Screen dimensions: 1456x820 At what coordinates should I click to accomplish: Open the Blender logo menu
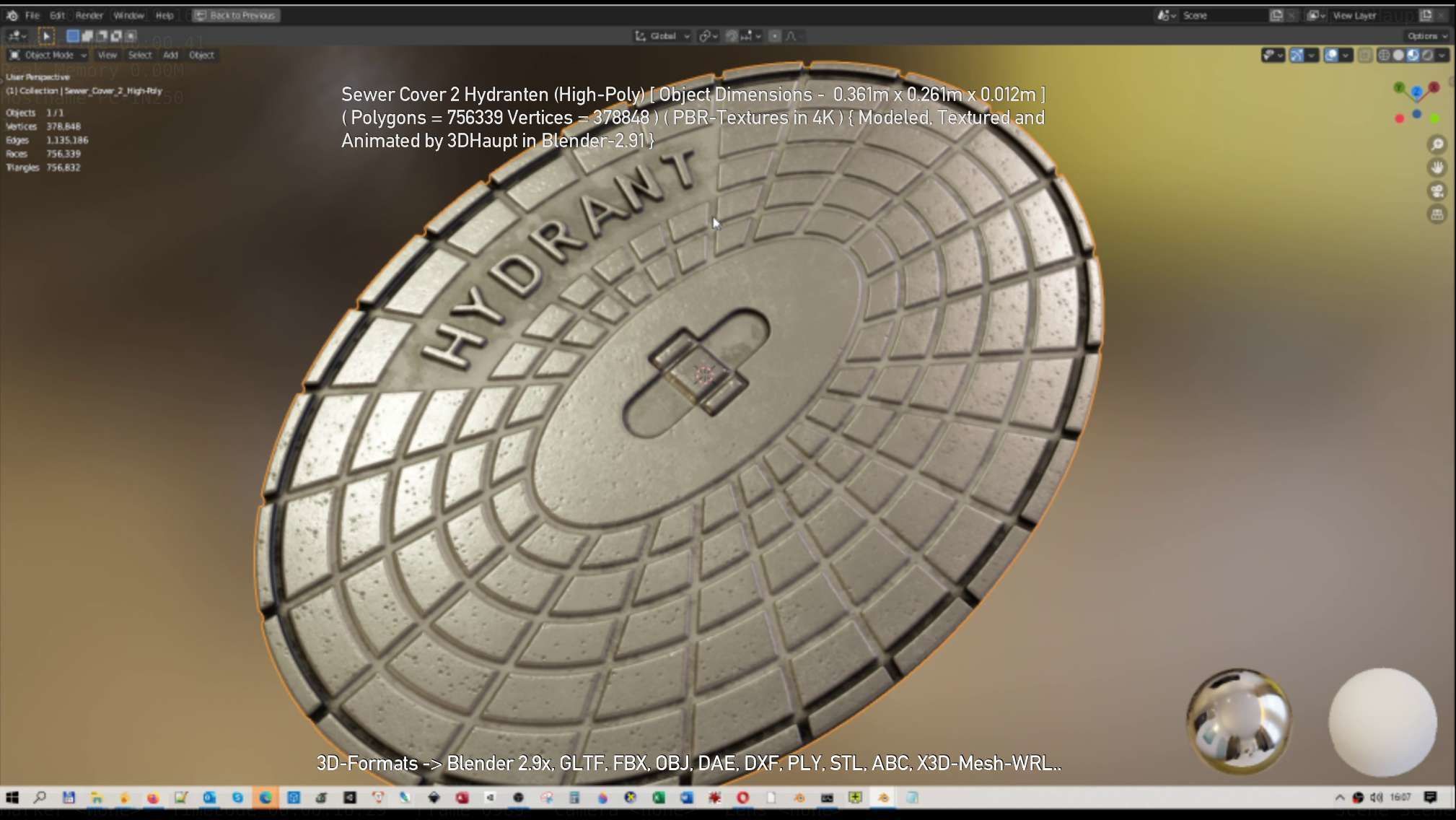point(12,15)
